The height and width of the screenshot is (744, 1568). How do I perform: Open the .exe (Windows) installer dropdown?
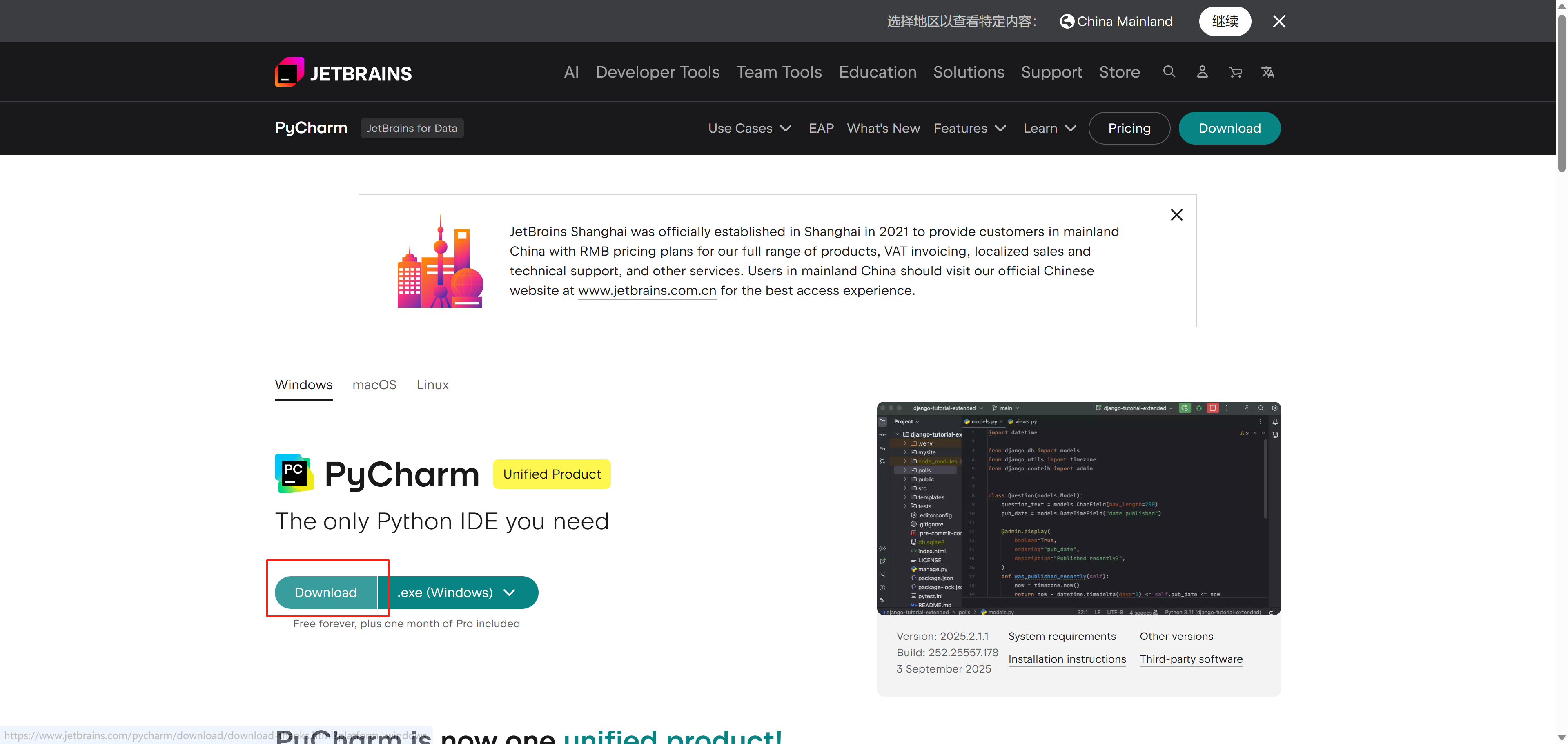[457, 593]
